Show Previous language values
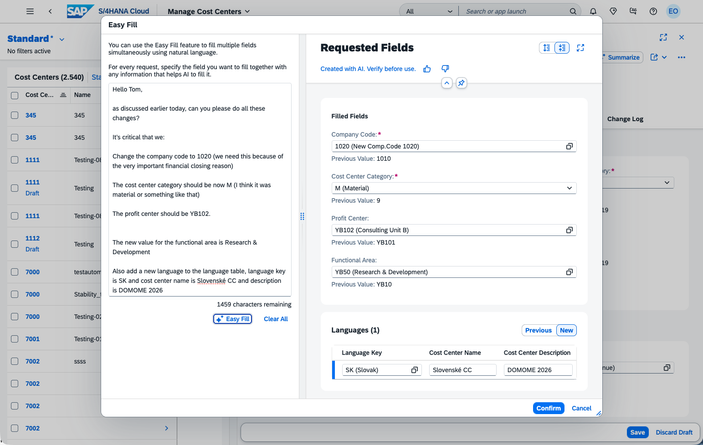This screenshot has width=703, height=445. [538, 330]
